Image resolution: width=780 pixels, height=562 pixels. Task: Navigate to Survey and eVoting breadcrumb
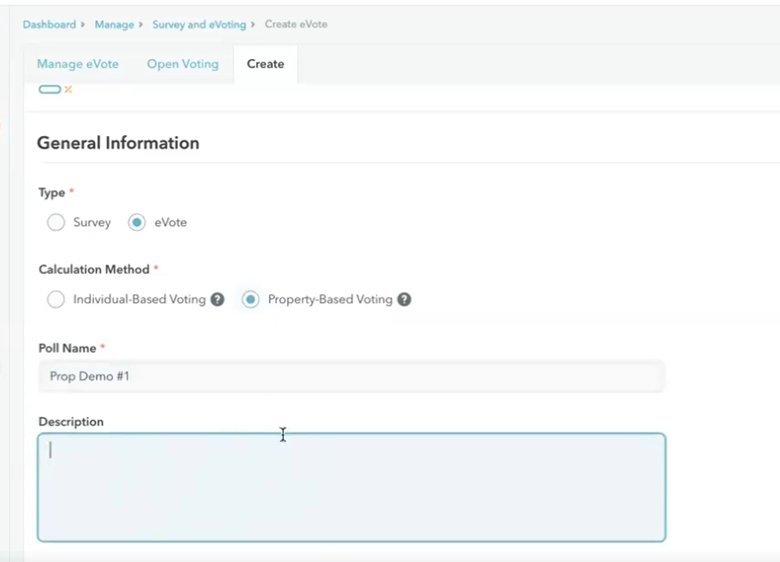[197, 24]
